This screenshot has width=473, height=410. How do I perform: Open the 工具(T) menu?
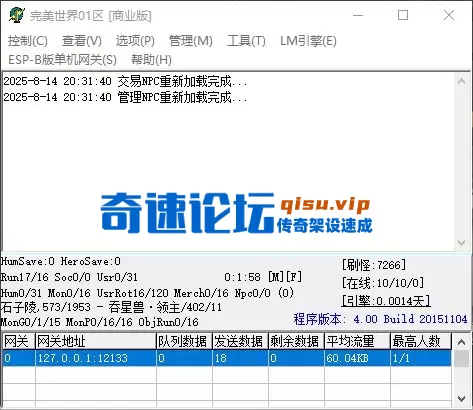pos(246,41)
